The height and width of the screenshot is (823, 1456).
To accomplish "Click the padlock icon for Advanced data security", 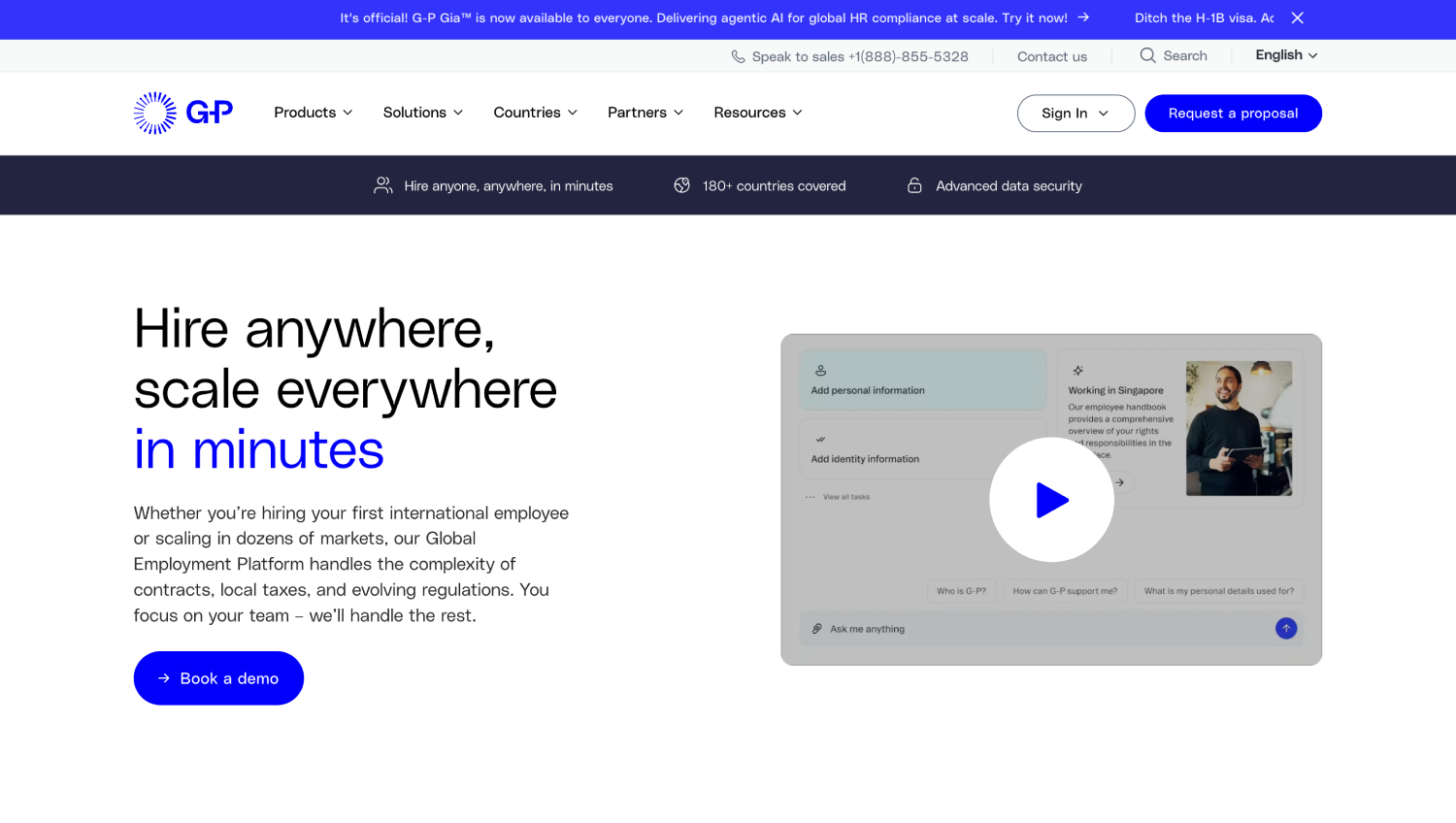I will click(x=914, y=185).
